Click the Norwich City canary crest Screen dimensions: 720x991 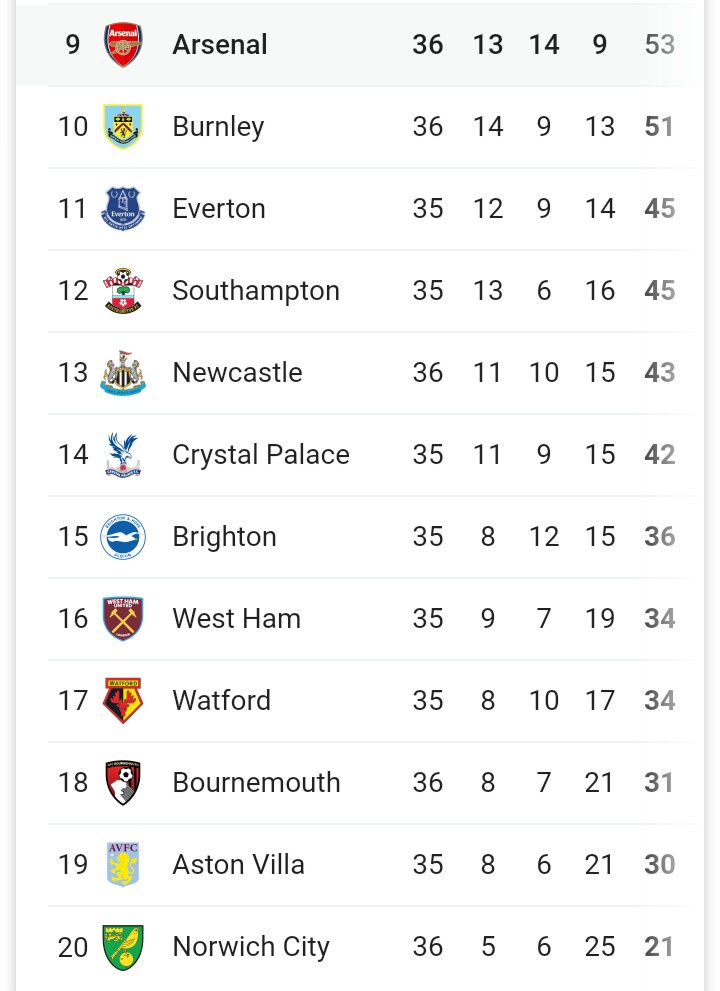(123, 947)
